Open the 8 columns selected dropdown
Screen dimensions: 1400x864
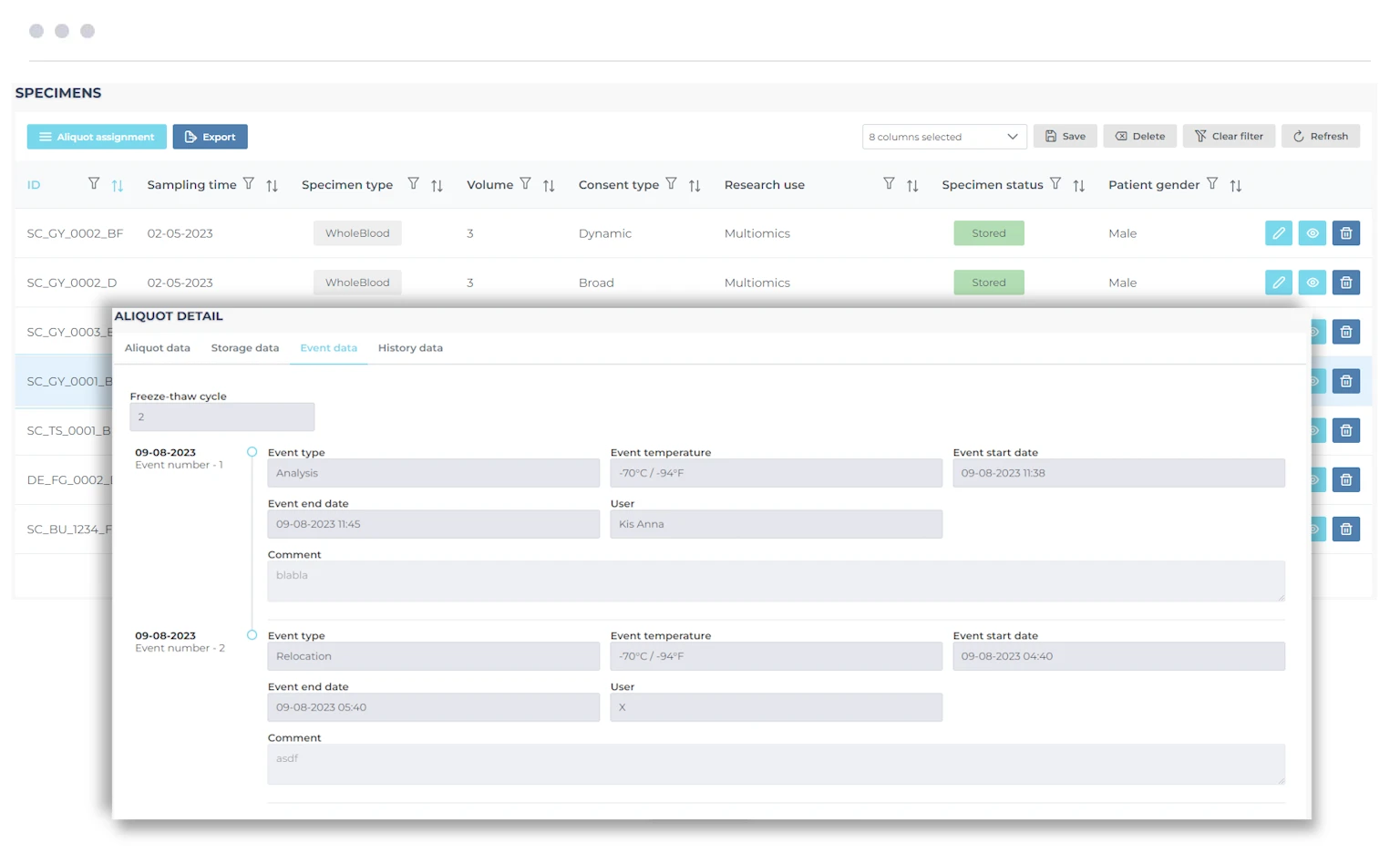coord(943,137)
